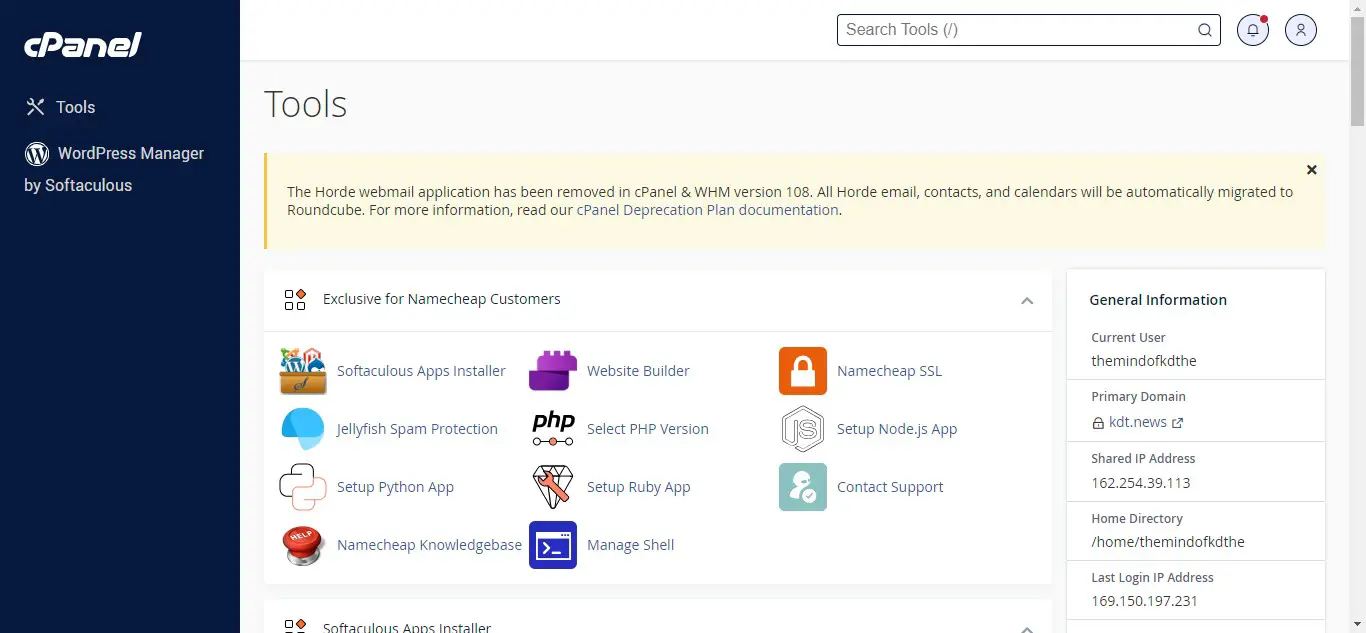The height and width of the screenshot is (633, 1366).
Task: Click the Node.js app icon
Action: click(x=803, y=429)
